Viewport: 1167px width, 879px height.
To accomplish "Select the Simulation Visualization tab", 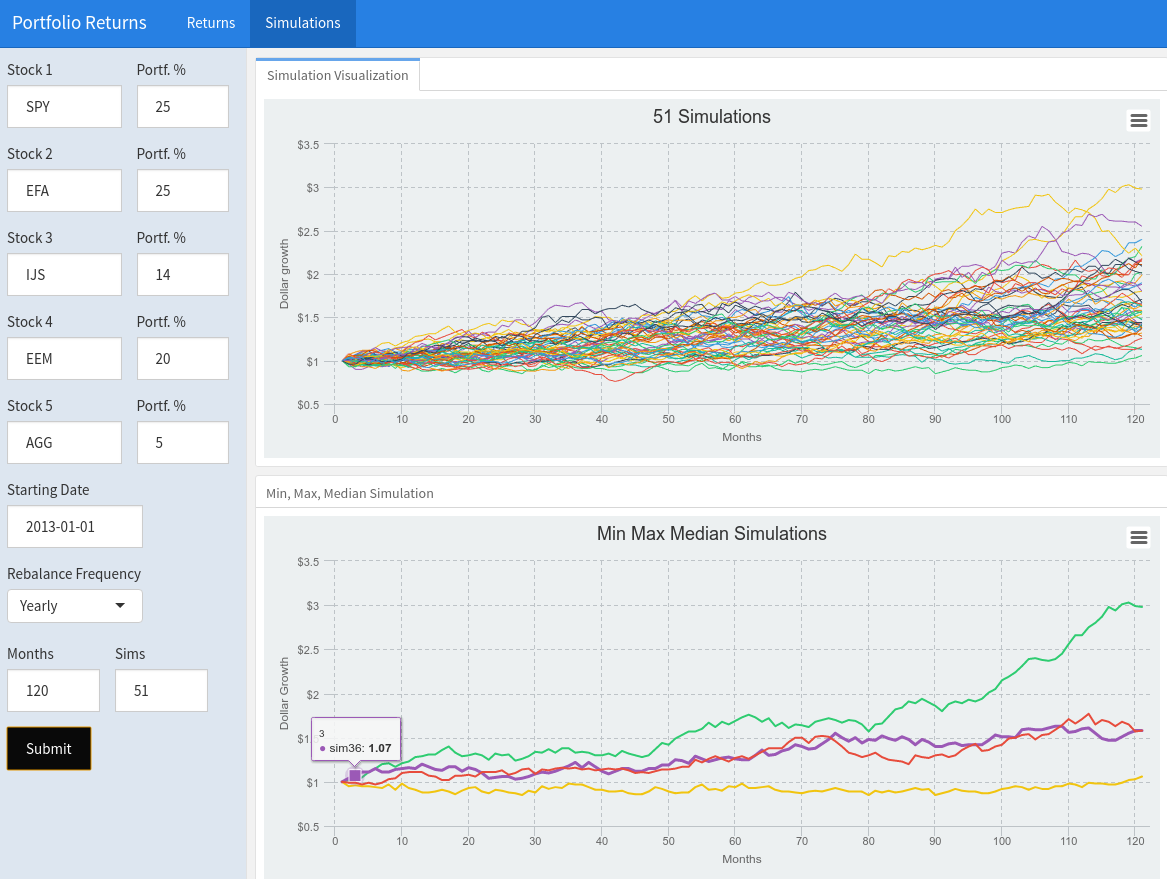I will pos(337,74).
